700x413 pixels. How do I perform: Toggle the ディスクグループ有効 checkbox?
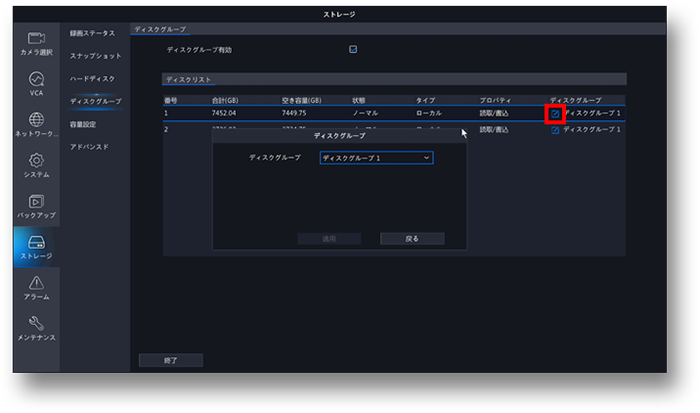coord(353,49)
